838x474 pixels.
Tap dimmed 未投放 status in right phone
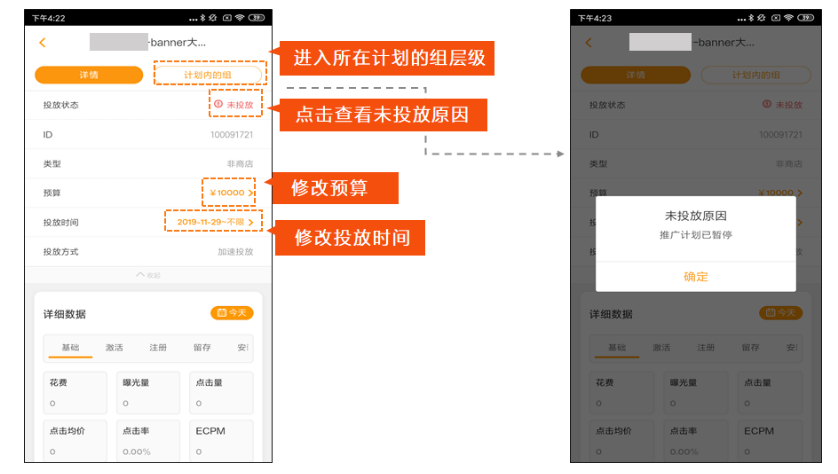pos(789,105)
